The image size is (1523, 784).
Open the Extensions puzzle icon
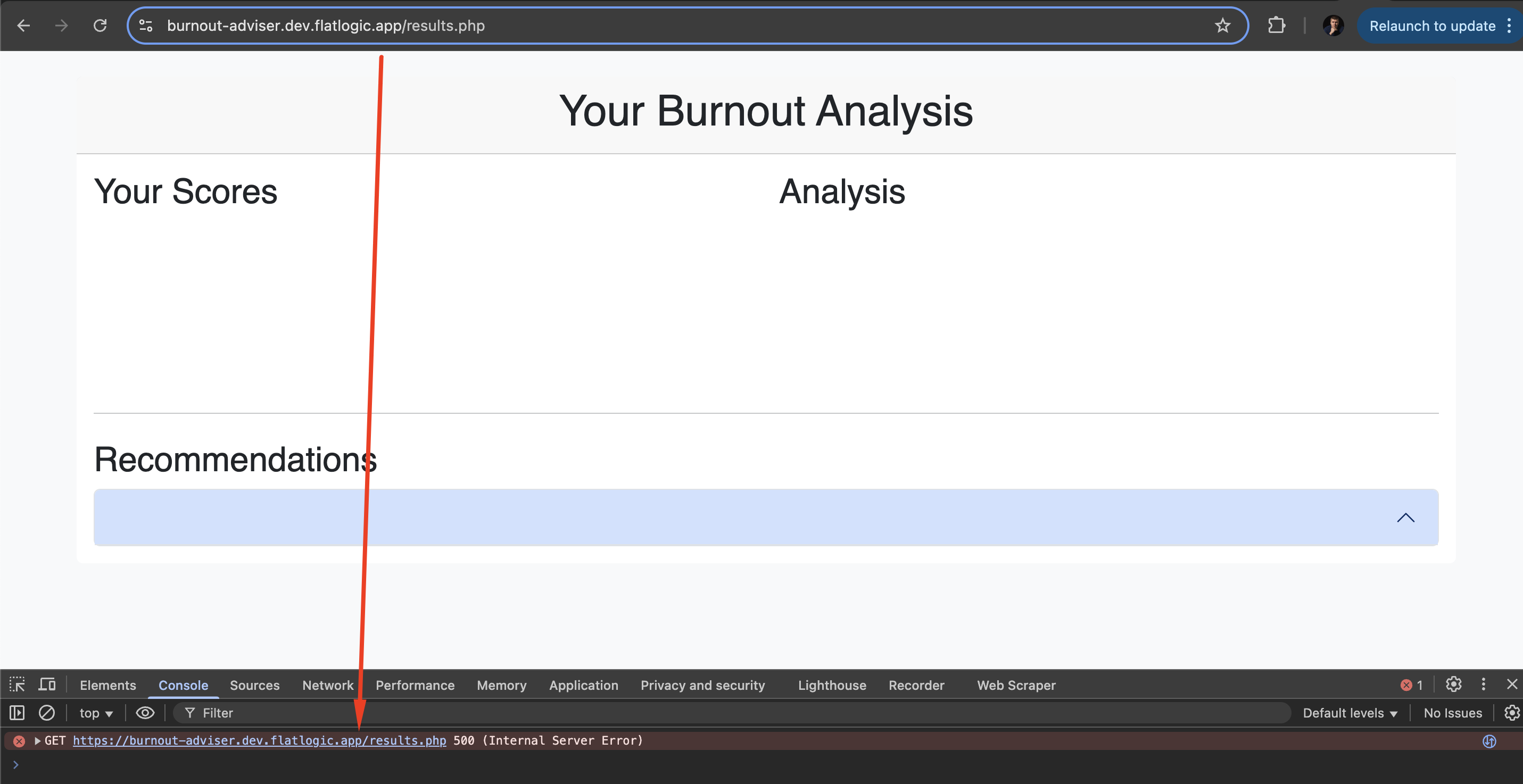click(x=1277, y=26)
